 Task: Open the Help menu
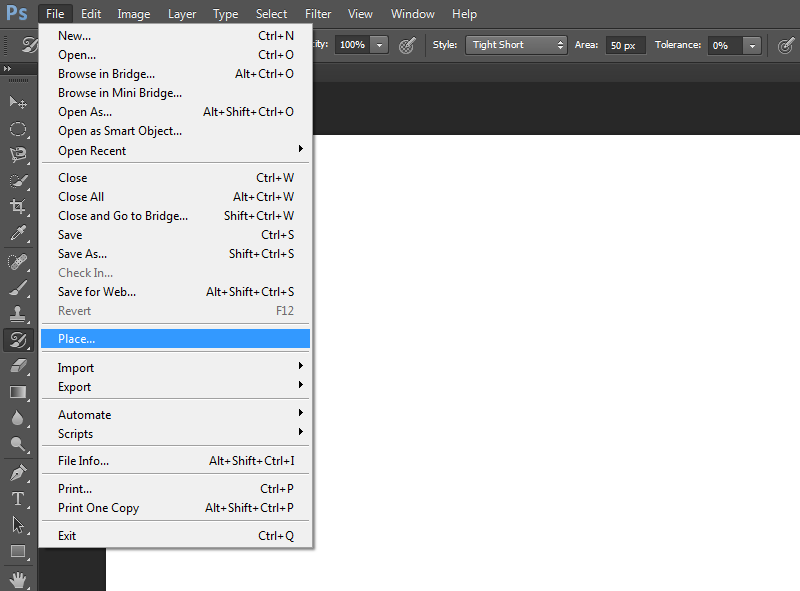pyautogui.click(x=464, y=14)
